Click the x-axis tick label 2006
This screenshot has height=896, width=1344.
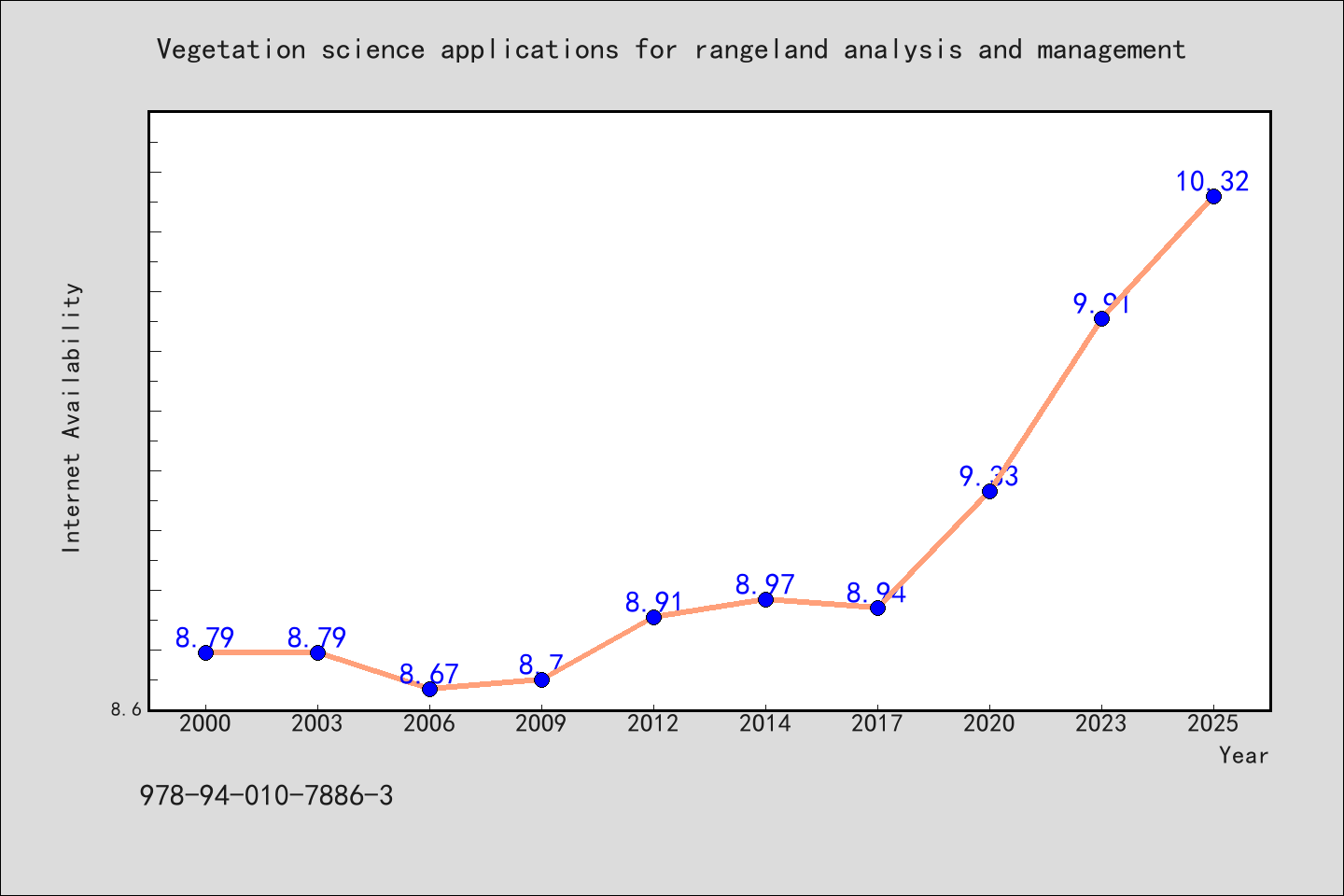[x=429, y=724]
